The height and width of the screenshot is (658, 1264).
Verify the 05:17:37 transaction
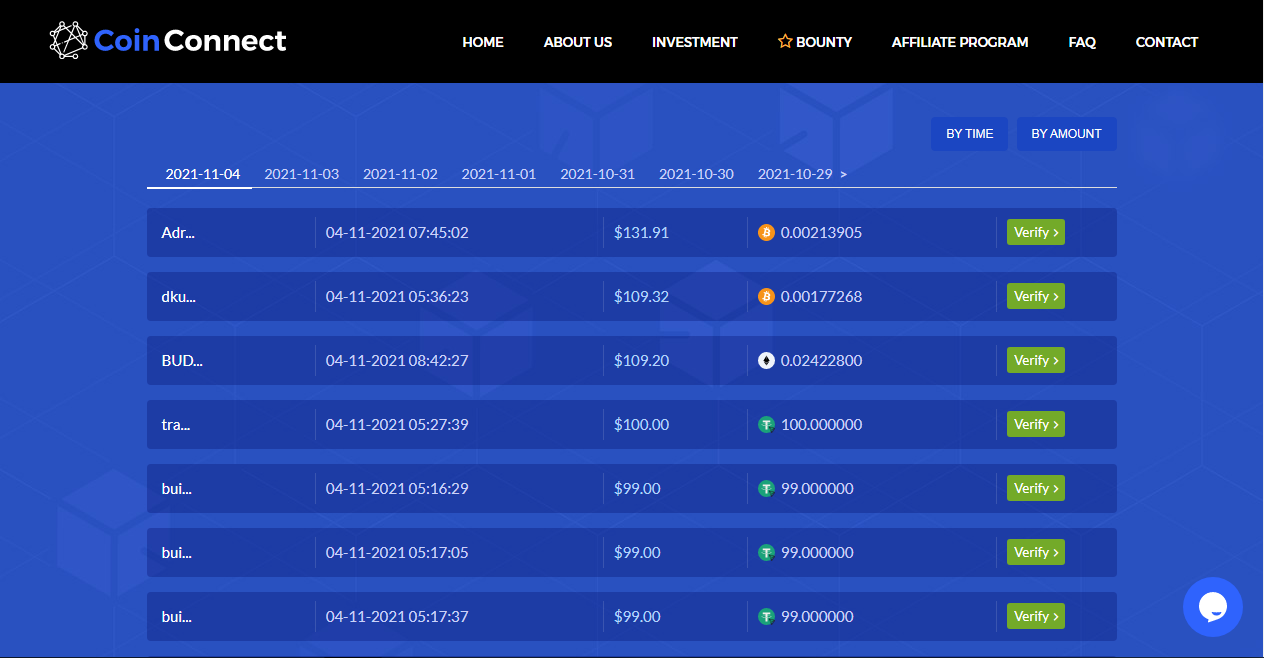(x=1036, y=616)
